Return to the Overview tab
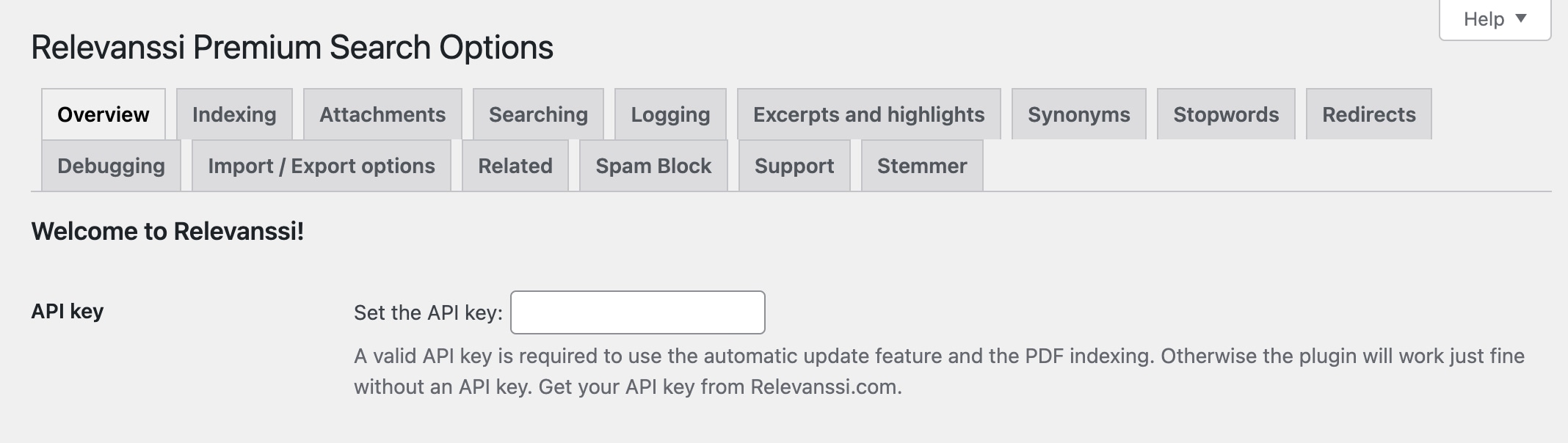1568x443 pixels. click(x=103, y=114)
